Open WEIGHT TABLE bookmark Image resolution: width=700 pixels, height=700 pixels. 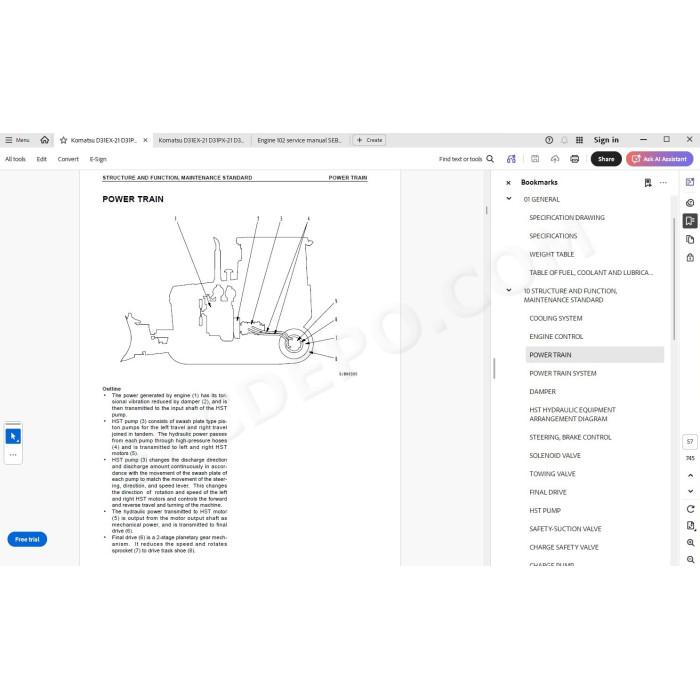[551, 254]
